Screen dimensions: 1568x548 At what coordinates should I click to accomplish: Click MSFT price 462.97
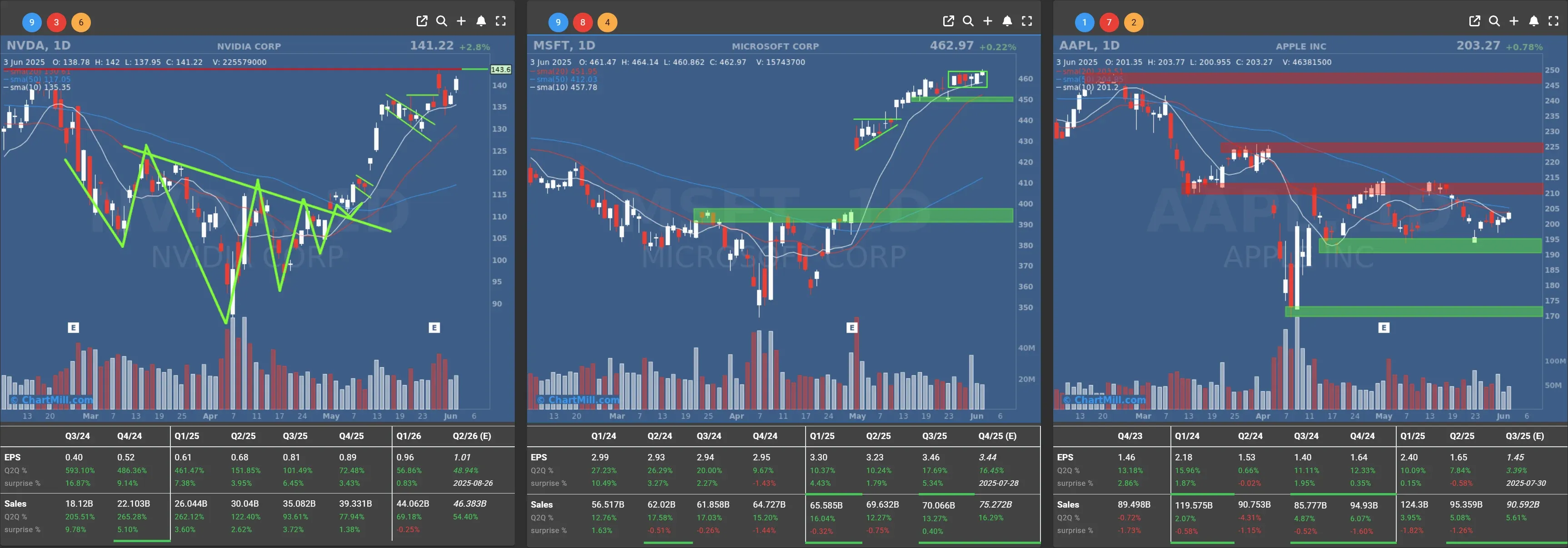(951, 45)
